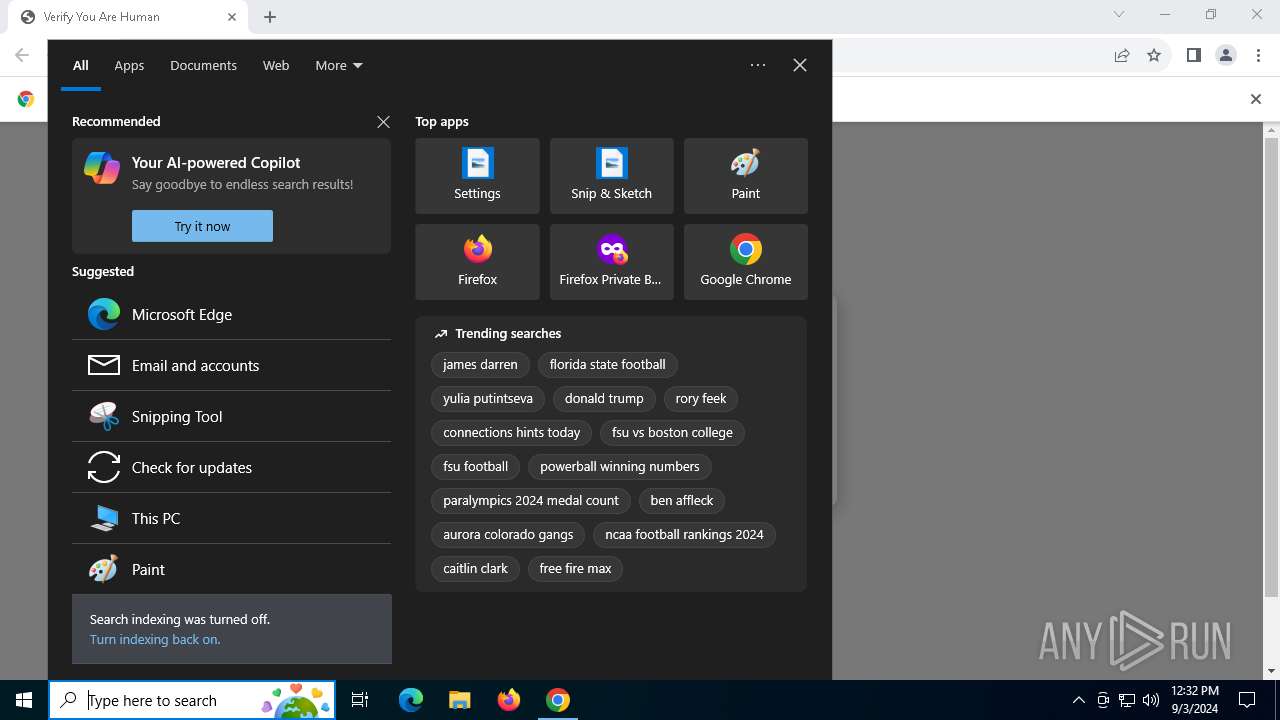Open volume control in system tray
This screenshot has height=720, width=1280.
(x=1151, y=700)
